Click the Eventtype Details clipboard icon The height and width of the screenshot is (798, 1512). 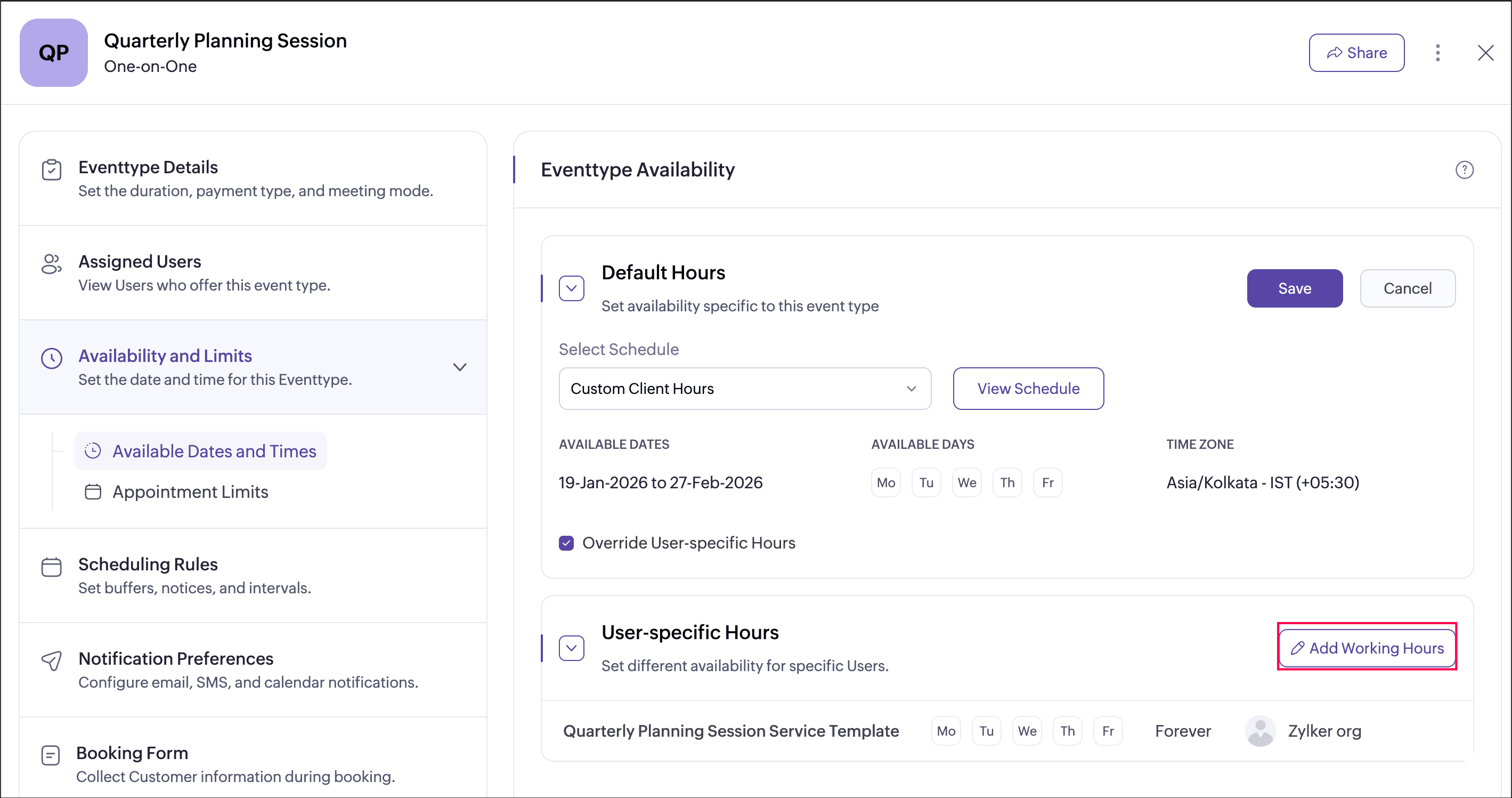tap(52, 170)
